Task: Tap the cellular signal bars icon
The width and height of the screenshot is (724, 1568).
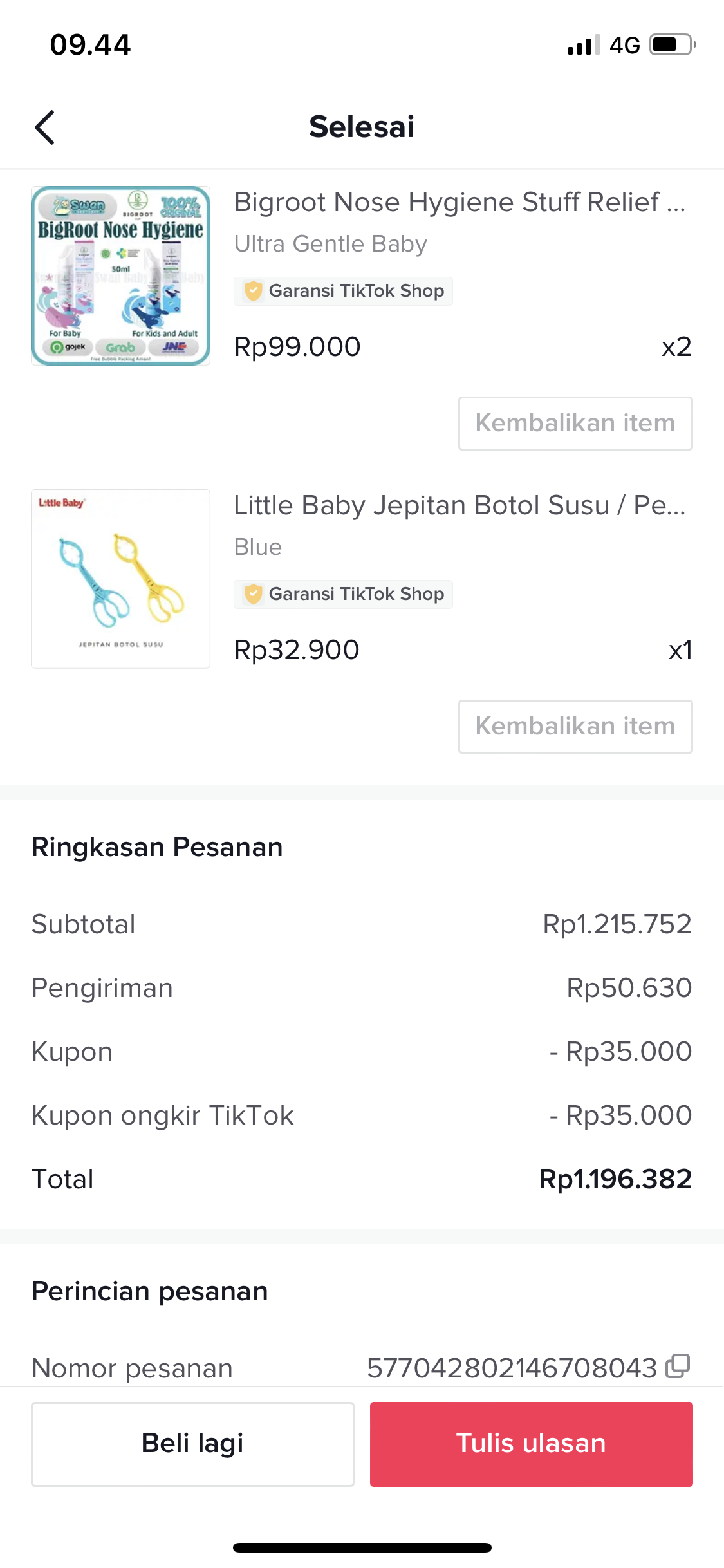Action: click(583, 45)
